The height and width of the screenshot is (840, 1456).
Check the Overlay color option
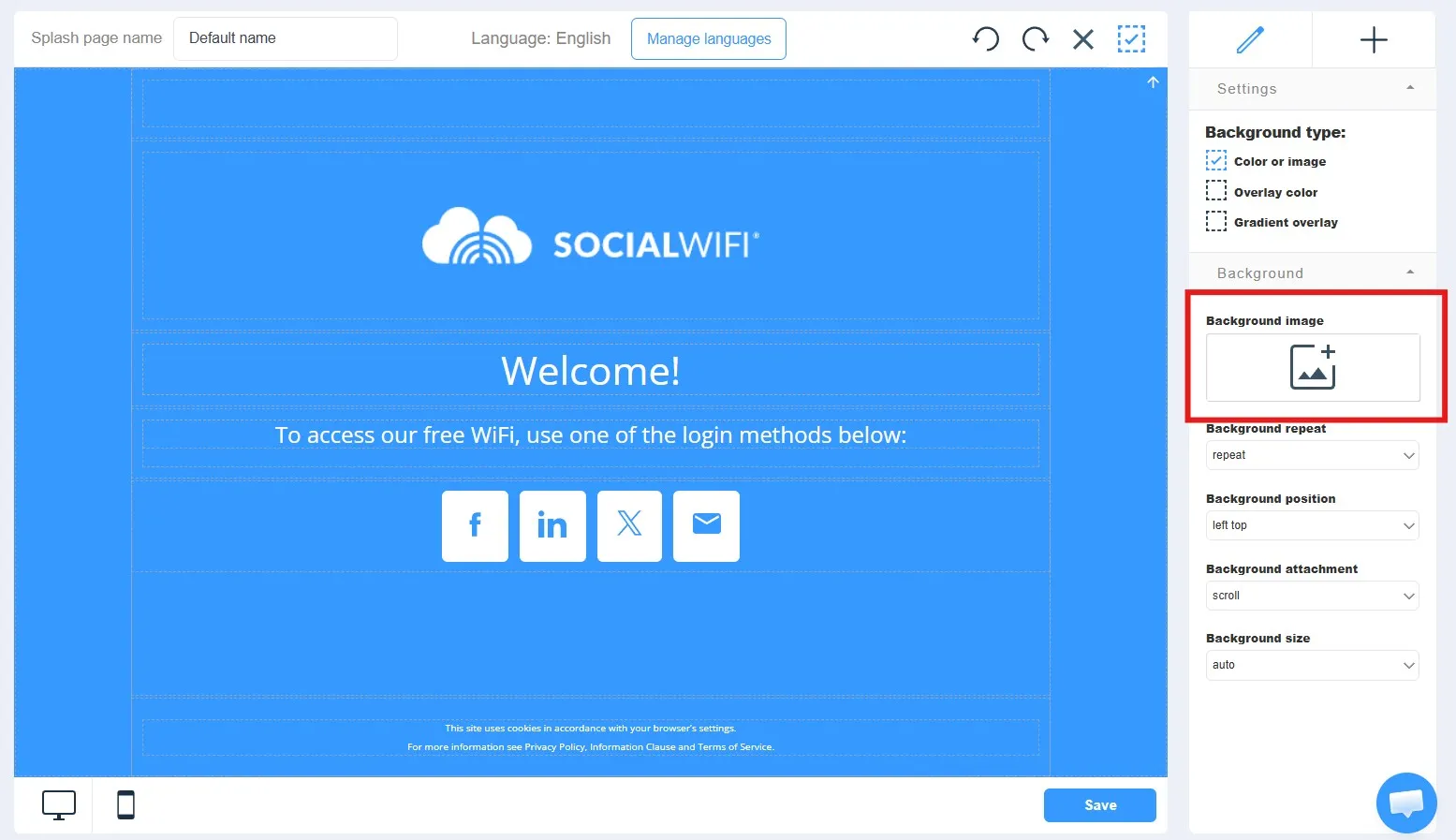[1216, 191]
